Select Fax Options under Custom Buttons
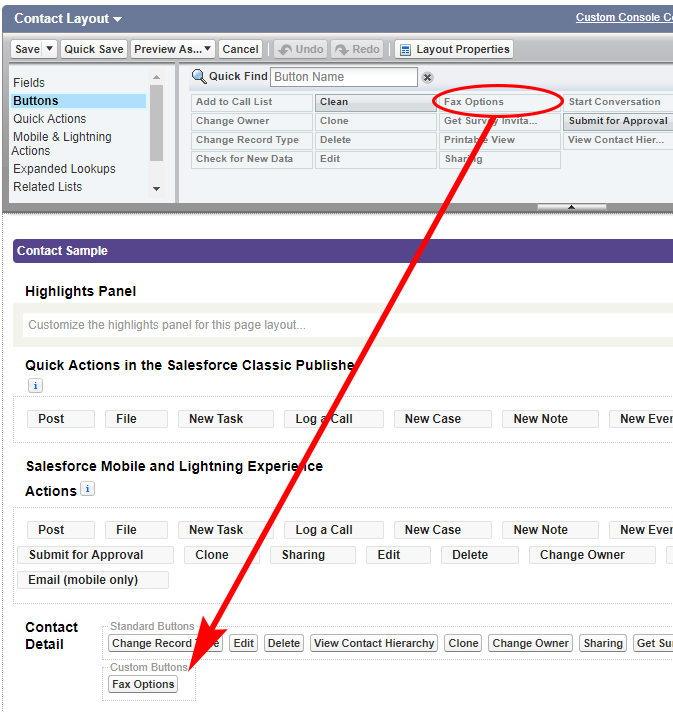 143,685
